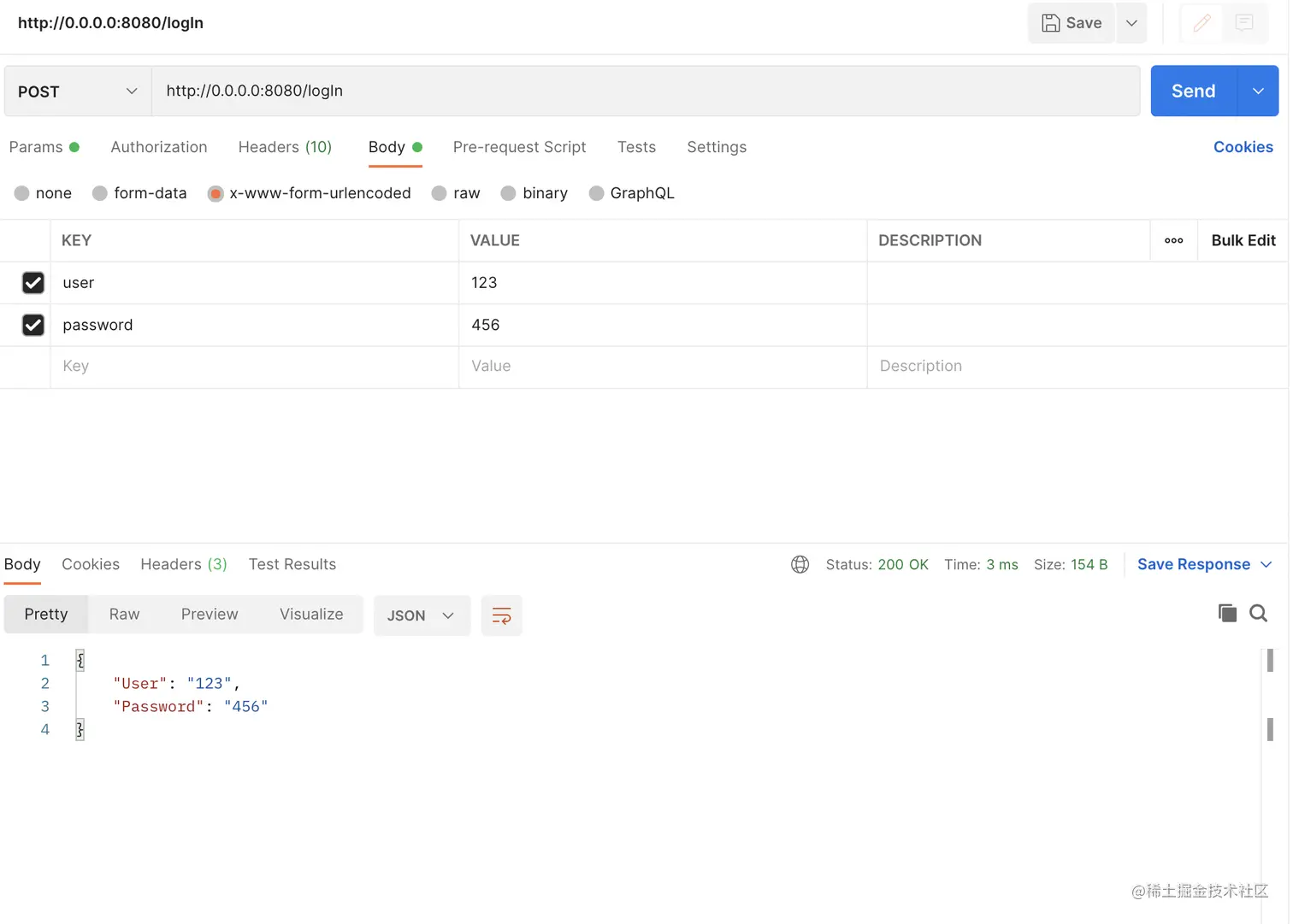The image size is (1293, 924).
Task: Click the Save floppy disk icon
Action: 1051,23
